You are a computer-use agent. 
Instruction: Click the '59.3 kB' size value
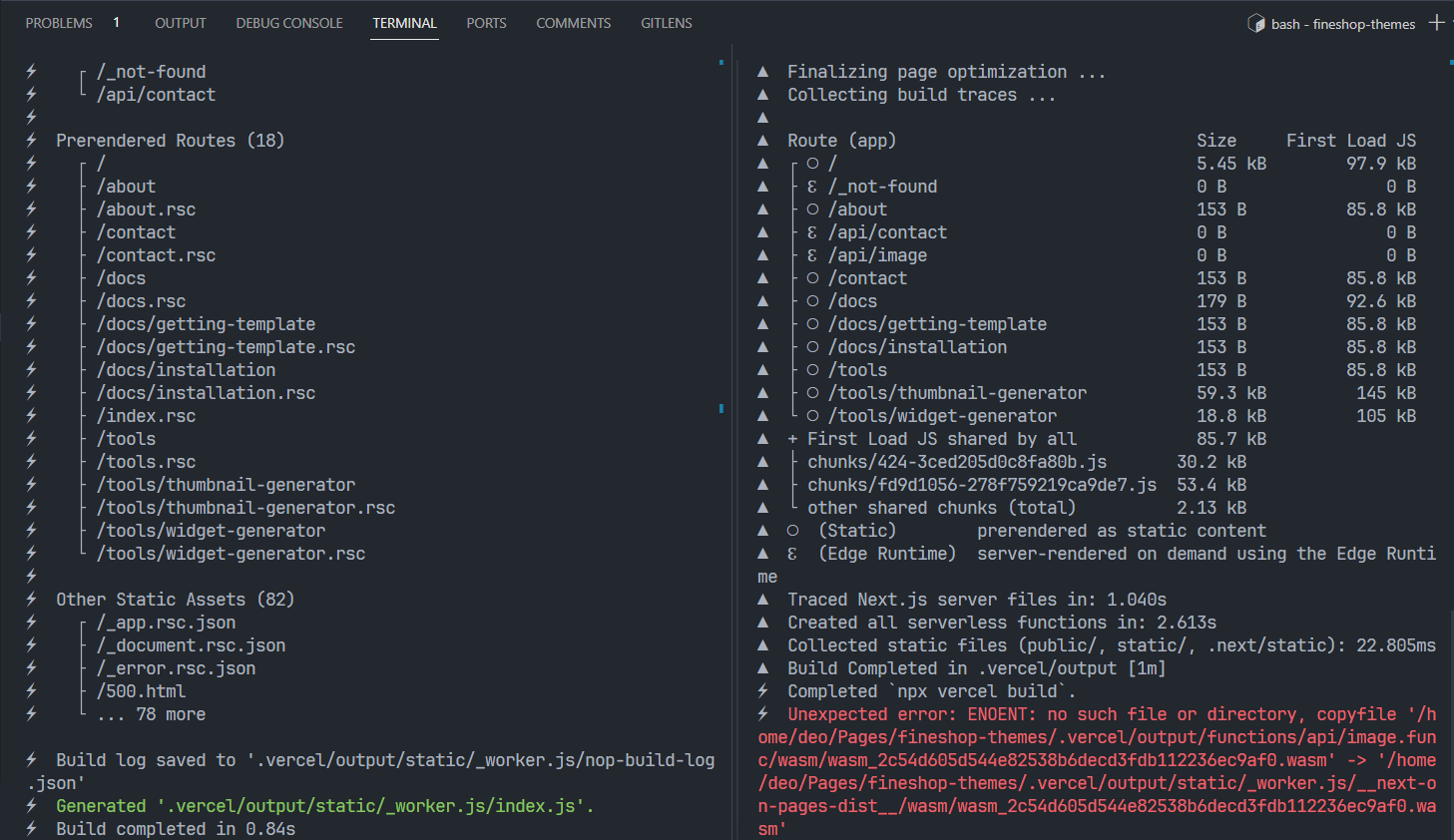(1231, 393)
